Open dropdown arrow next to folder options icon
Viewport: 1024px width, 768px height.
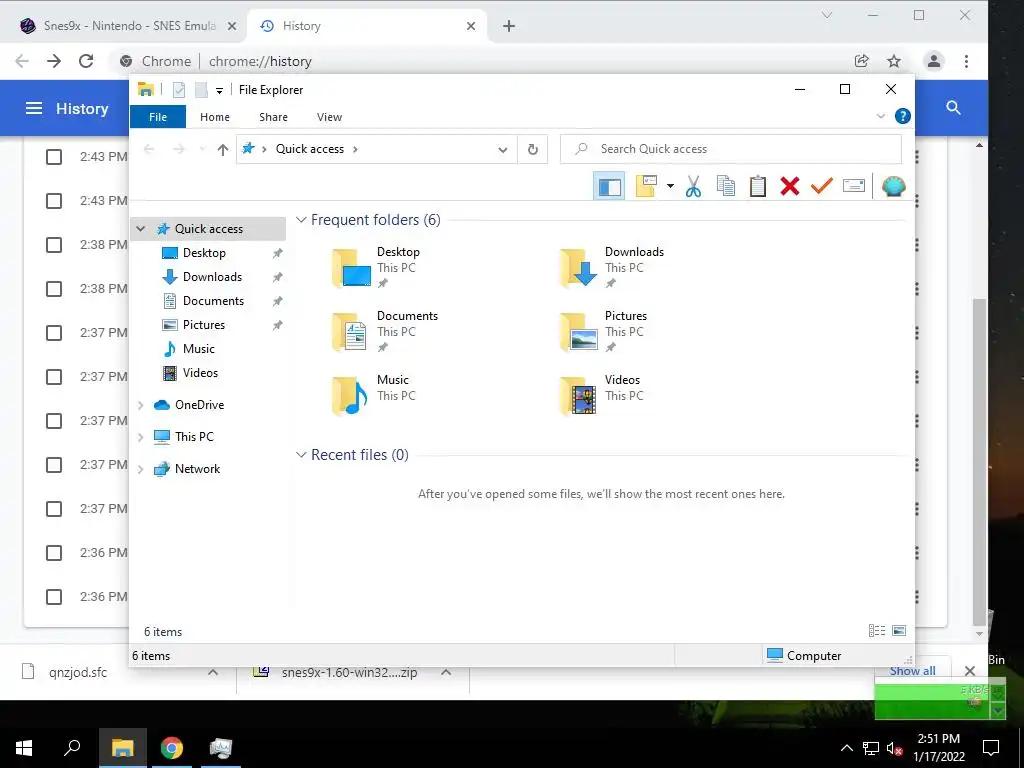pos(670,187)
